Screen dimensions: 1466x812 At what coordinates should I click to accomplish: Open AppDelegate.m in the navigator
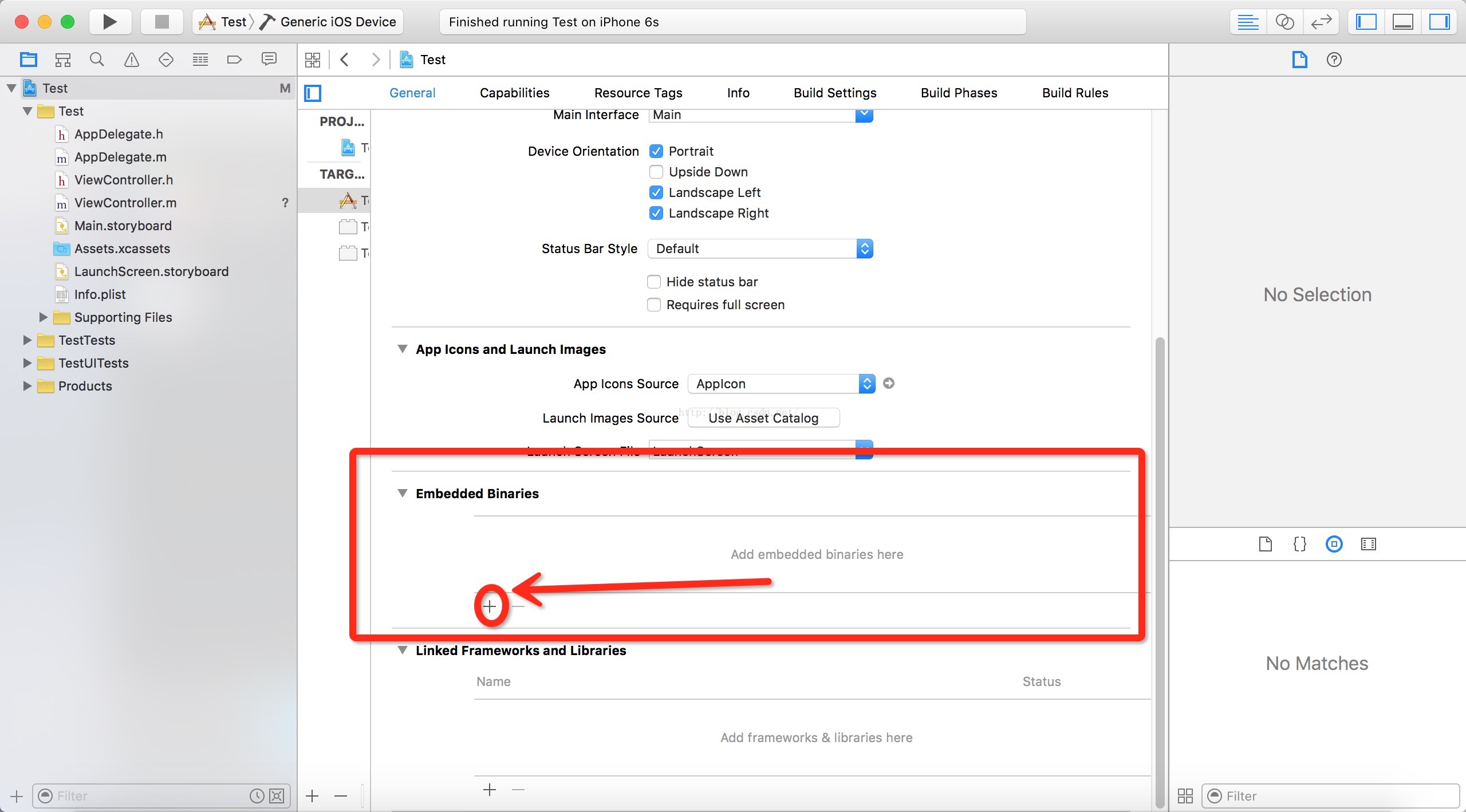120,157
